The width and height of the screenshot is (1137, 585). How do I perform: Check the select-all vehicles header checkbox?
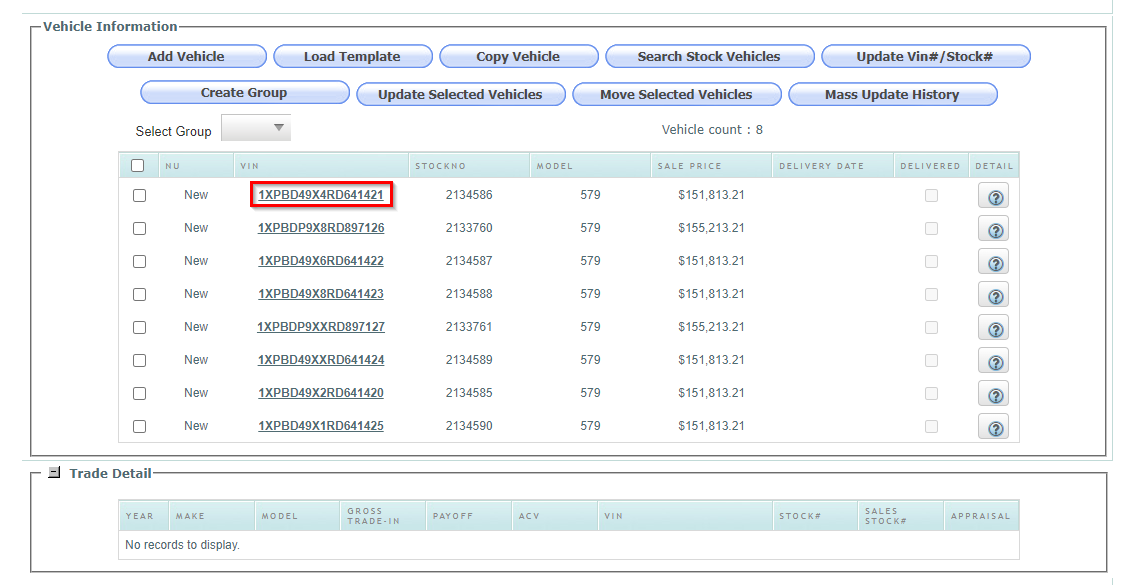[138, 165]
